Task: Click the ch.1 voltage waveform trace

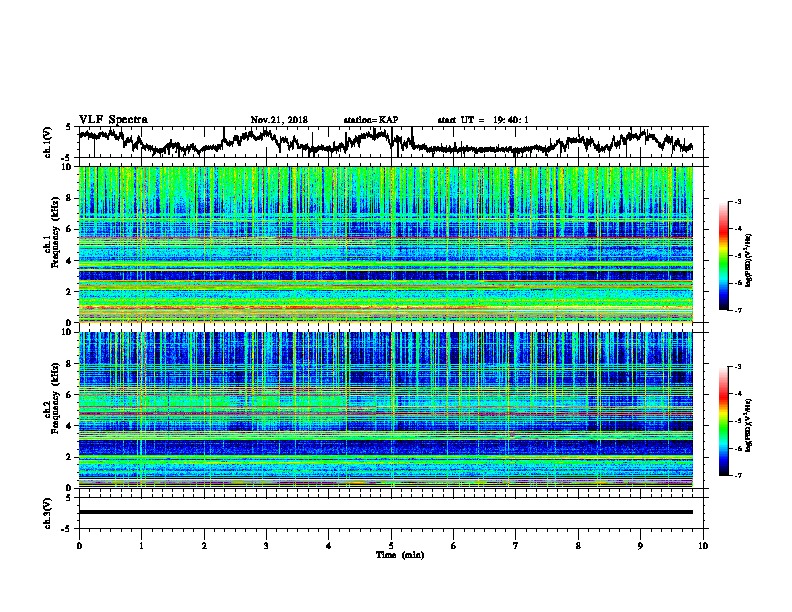Action: coord(385,142)
